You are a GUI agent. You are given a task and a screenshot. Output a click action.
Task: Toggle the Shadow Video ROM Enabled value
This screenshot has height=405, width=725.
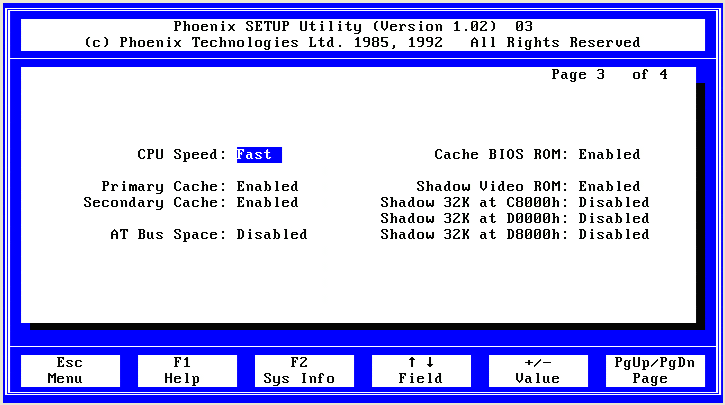[609, 186]
